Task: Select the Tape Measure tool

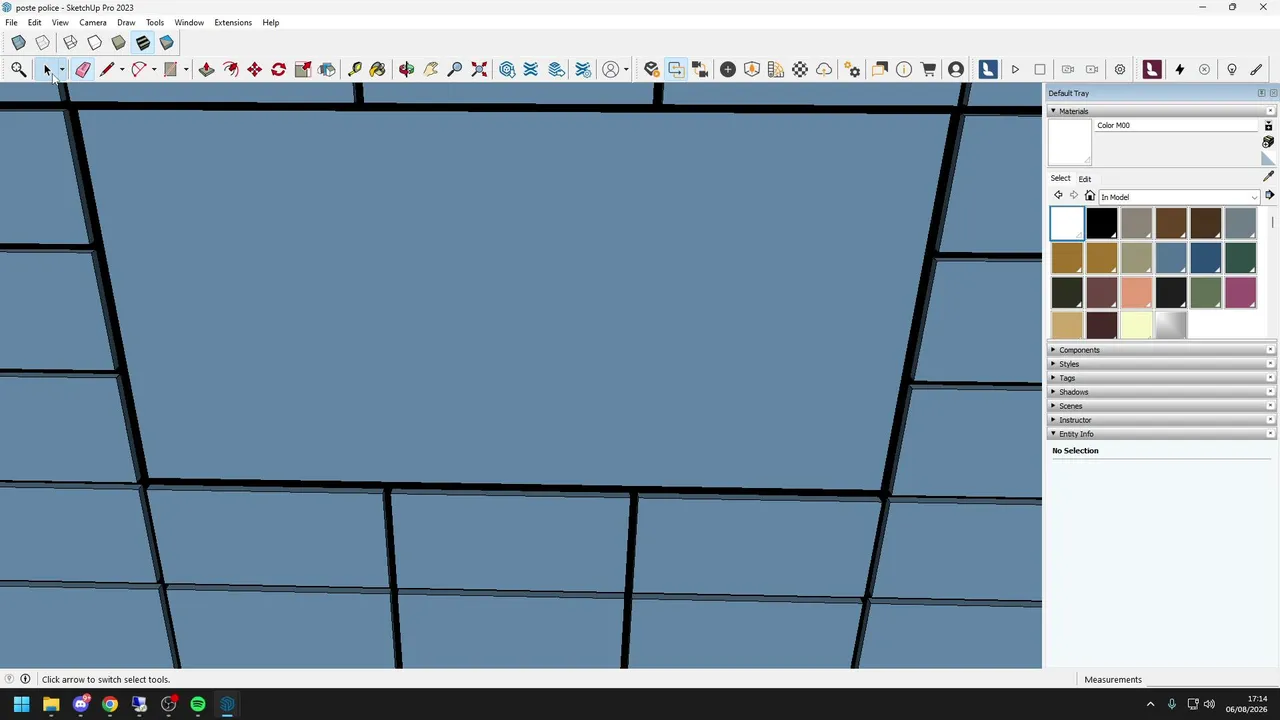Action: [354, 69]
